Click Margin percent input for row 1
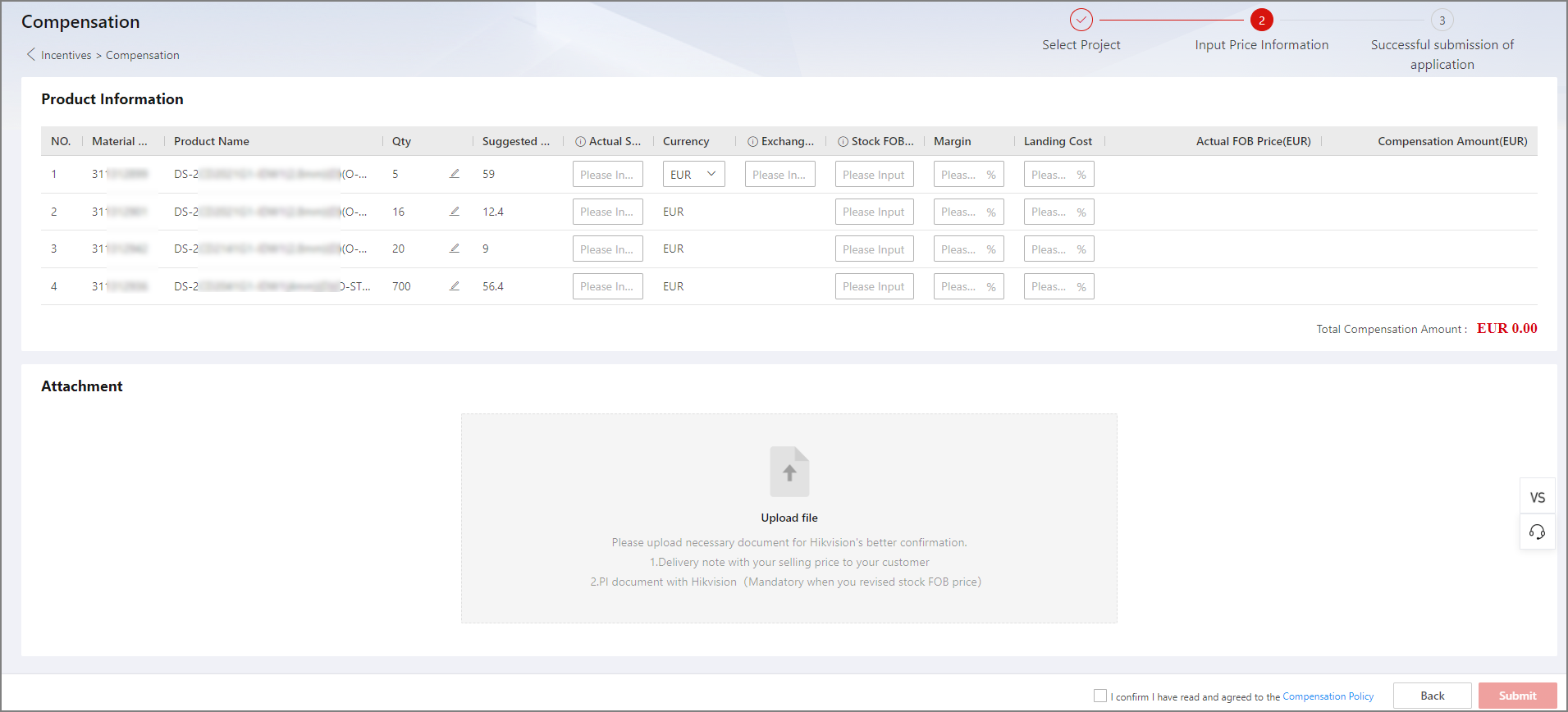The height and width of the screenshot is (712, 1568). coord(969,174)
